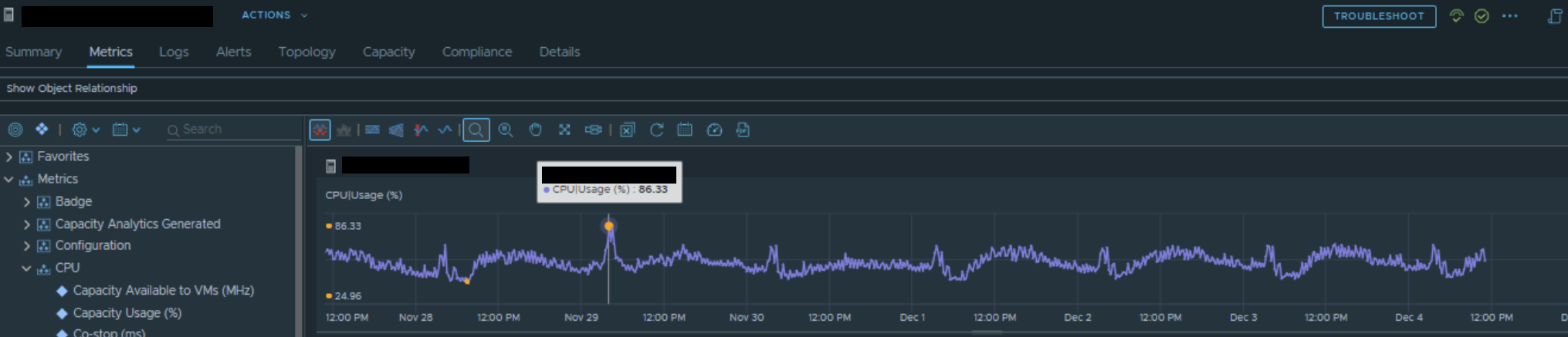1568x337 pixels.
Task: Click the Nov 29 axis label
Action: [x=581, y=317]
